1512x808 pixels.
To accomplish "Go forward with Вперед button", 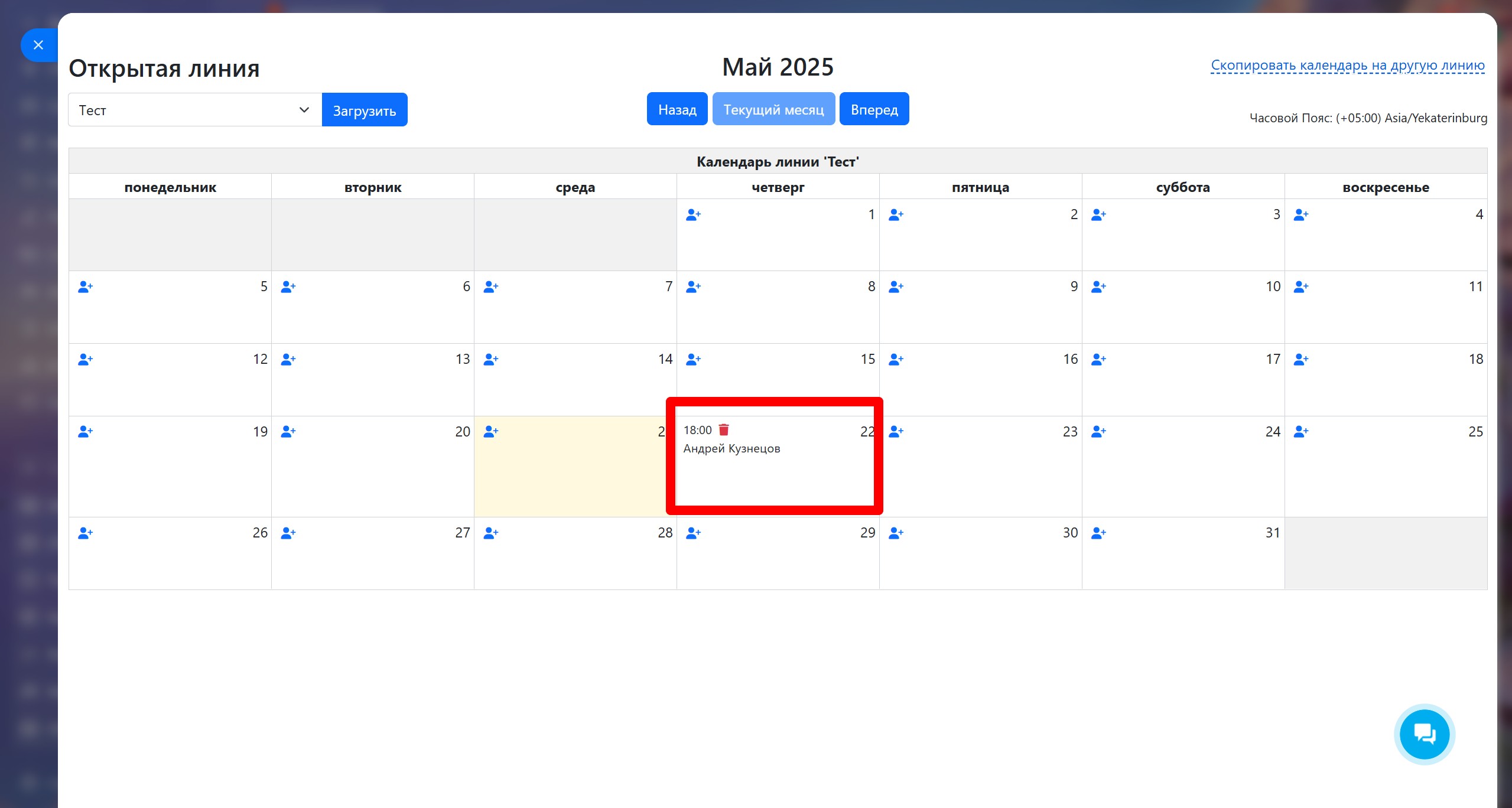I will pos(873,109).
